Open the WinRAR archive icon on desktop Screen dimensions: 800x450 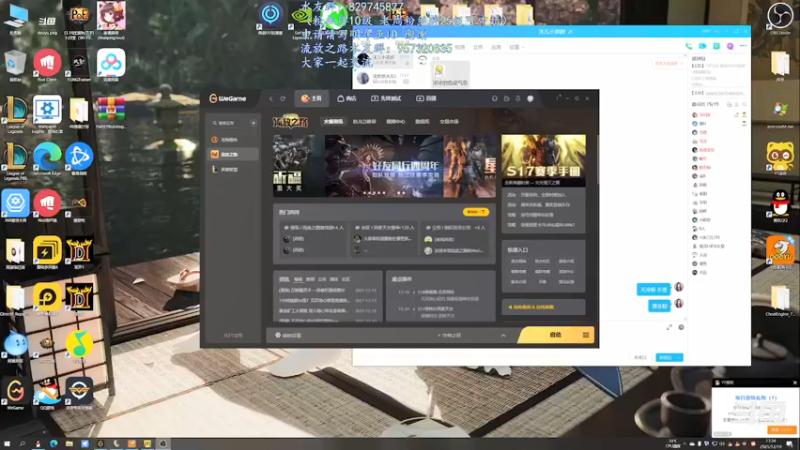point(111,112)
